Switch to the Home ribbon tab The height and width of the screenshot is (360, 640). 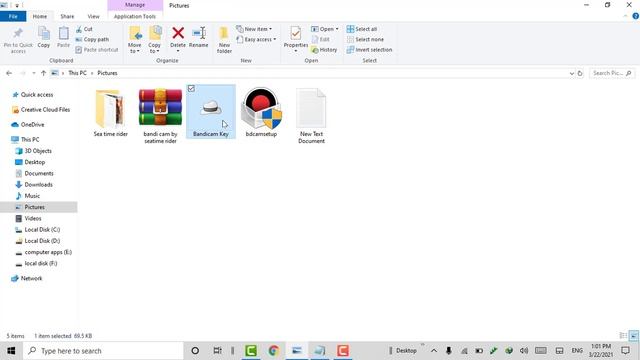pyautogui.click(x=40, y=16)
